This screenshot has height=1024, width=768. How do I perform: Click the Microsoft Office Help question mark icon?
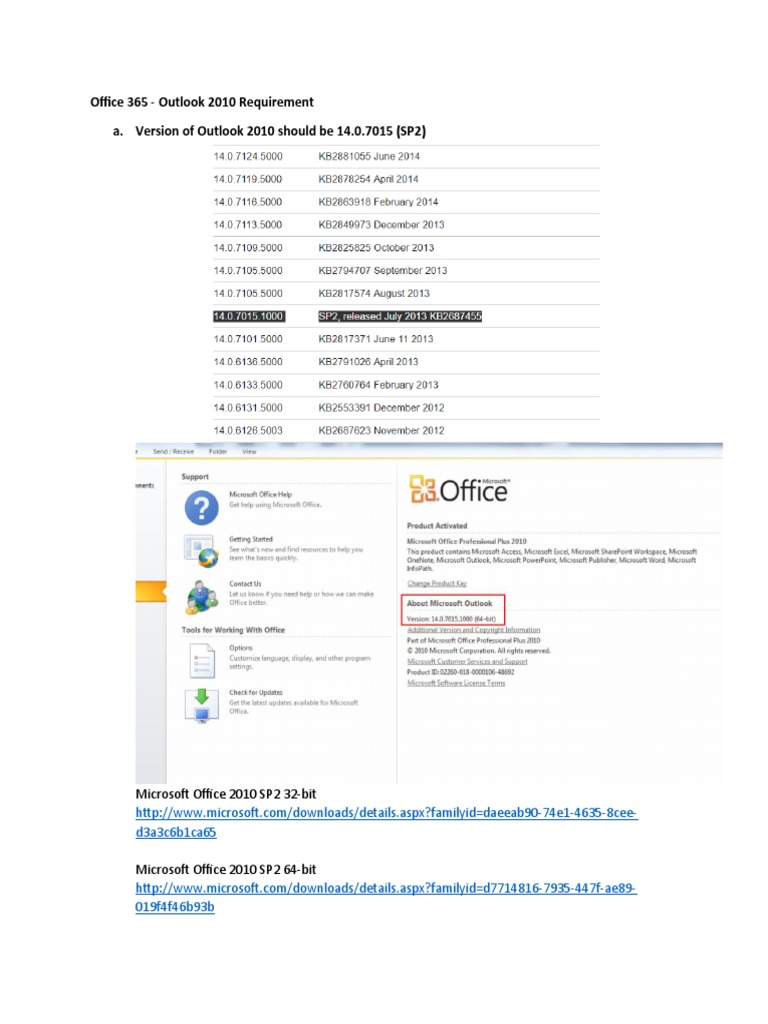(x=201, y=508)
